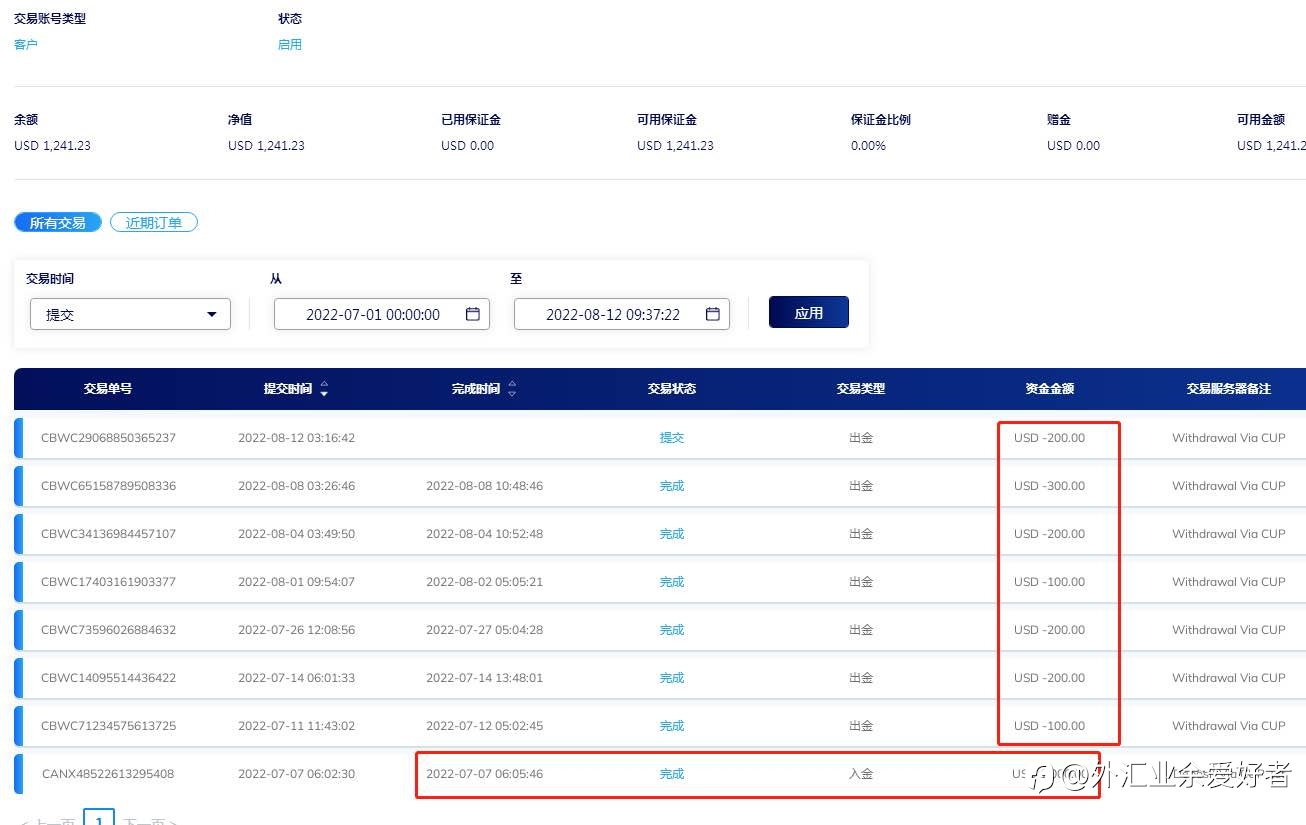The width and height of the screenshot is (1306, 825).
Task: Open transaction CBWC29068850365237 row
Action: 660,438
